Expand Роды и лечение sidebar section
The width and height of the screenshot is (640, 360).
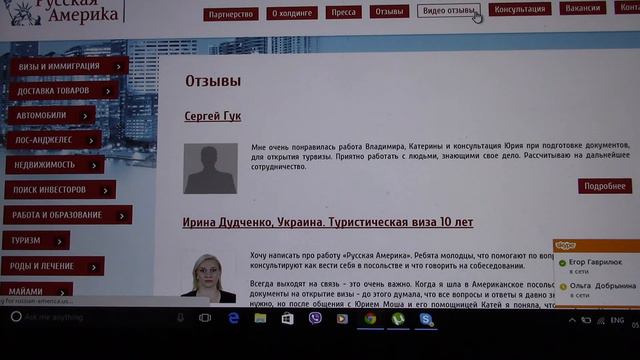click(53, 266)
